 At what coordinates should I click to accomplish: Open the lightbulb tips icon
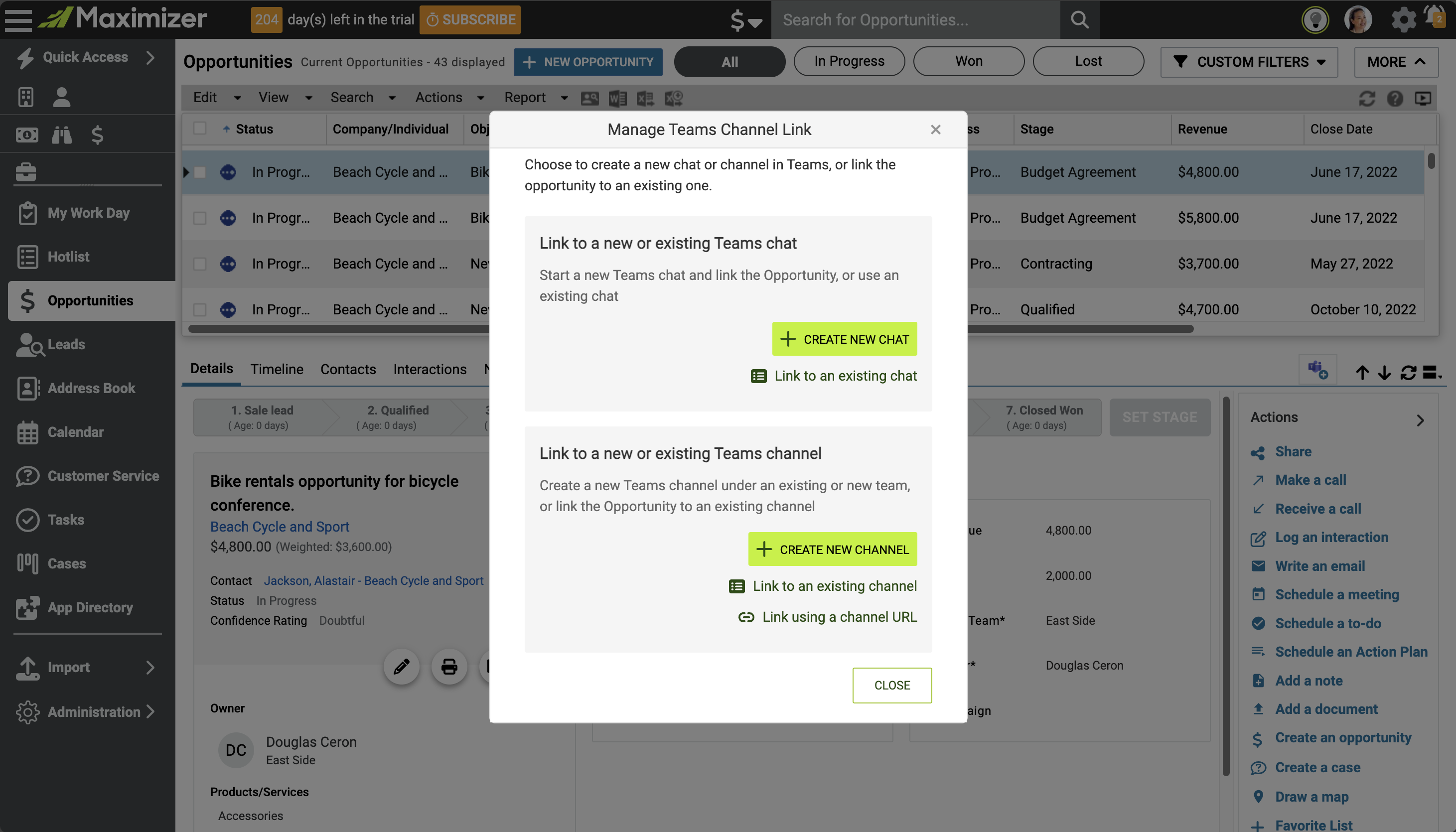(1315, 19)
